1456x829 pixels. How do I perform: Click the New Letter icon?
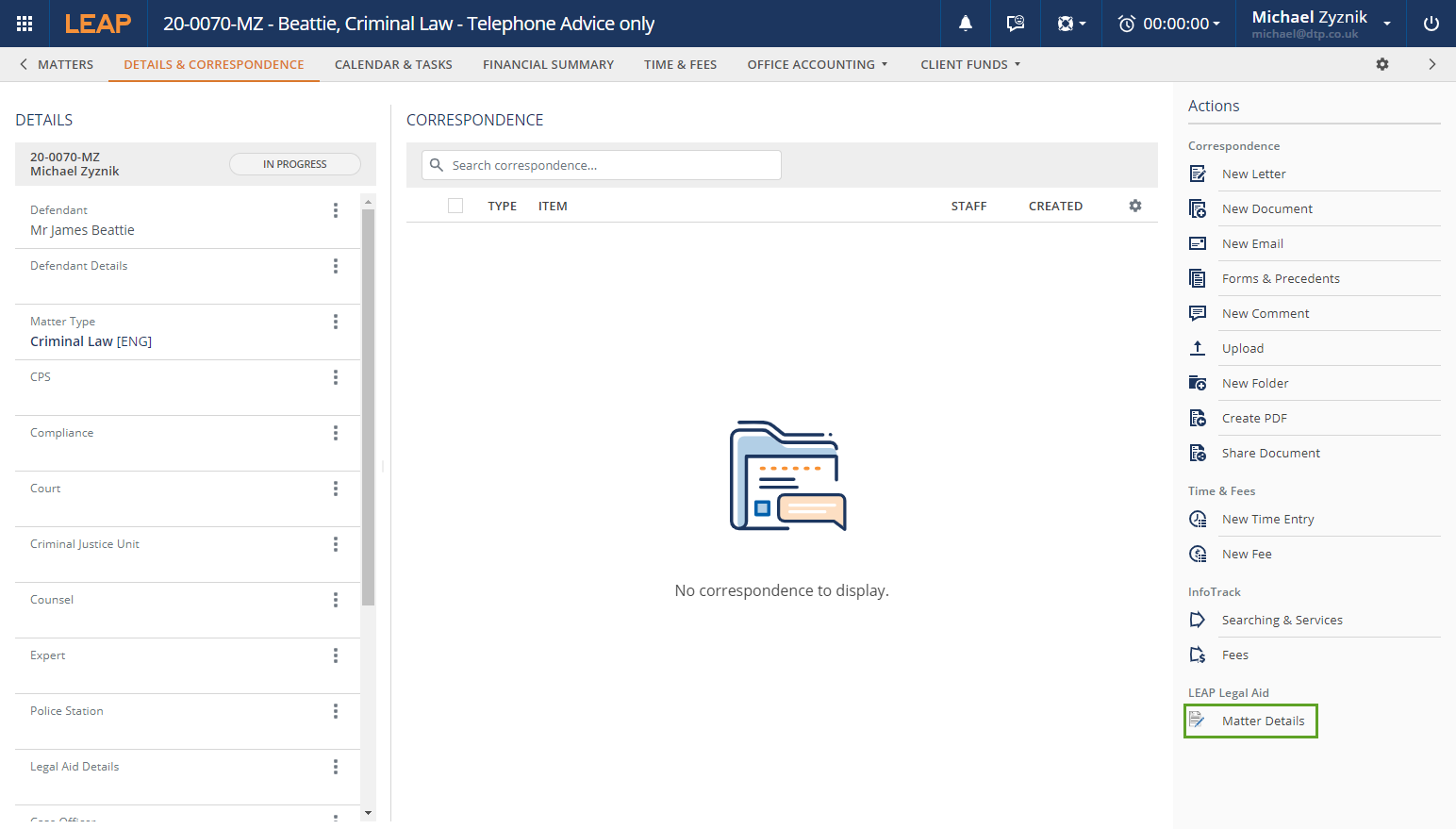pos(1198,174)
